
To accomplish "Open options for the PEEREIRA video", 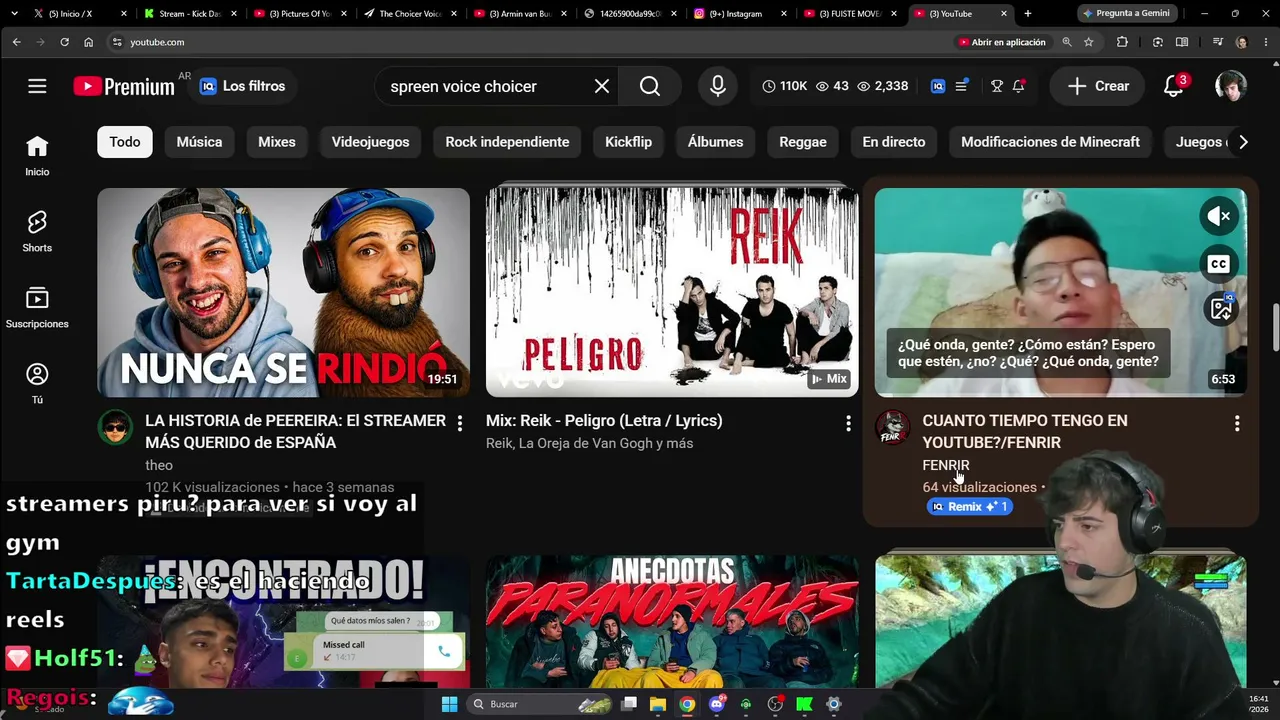I will pyautogui.click(x=460, y=423).
